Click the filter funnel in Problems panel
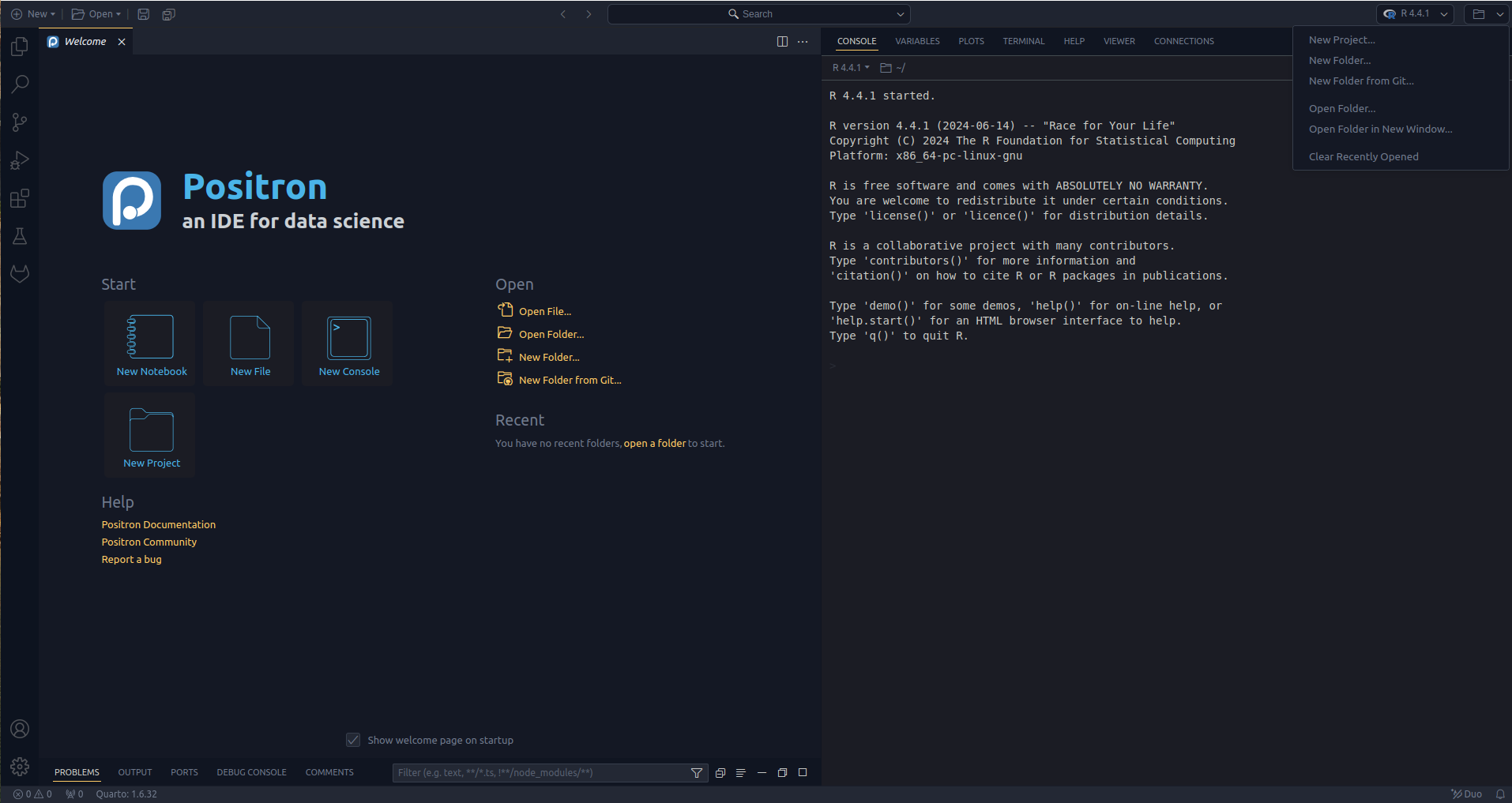1512x803 pixels. point(696,773)
